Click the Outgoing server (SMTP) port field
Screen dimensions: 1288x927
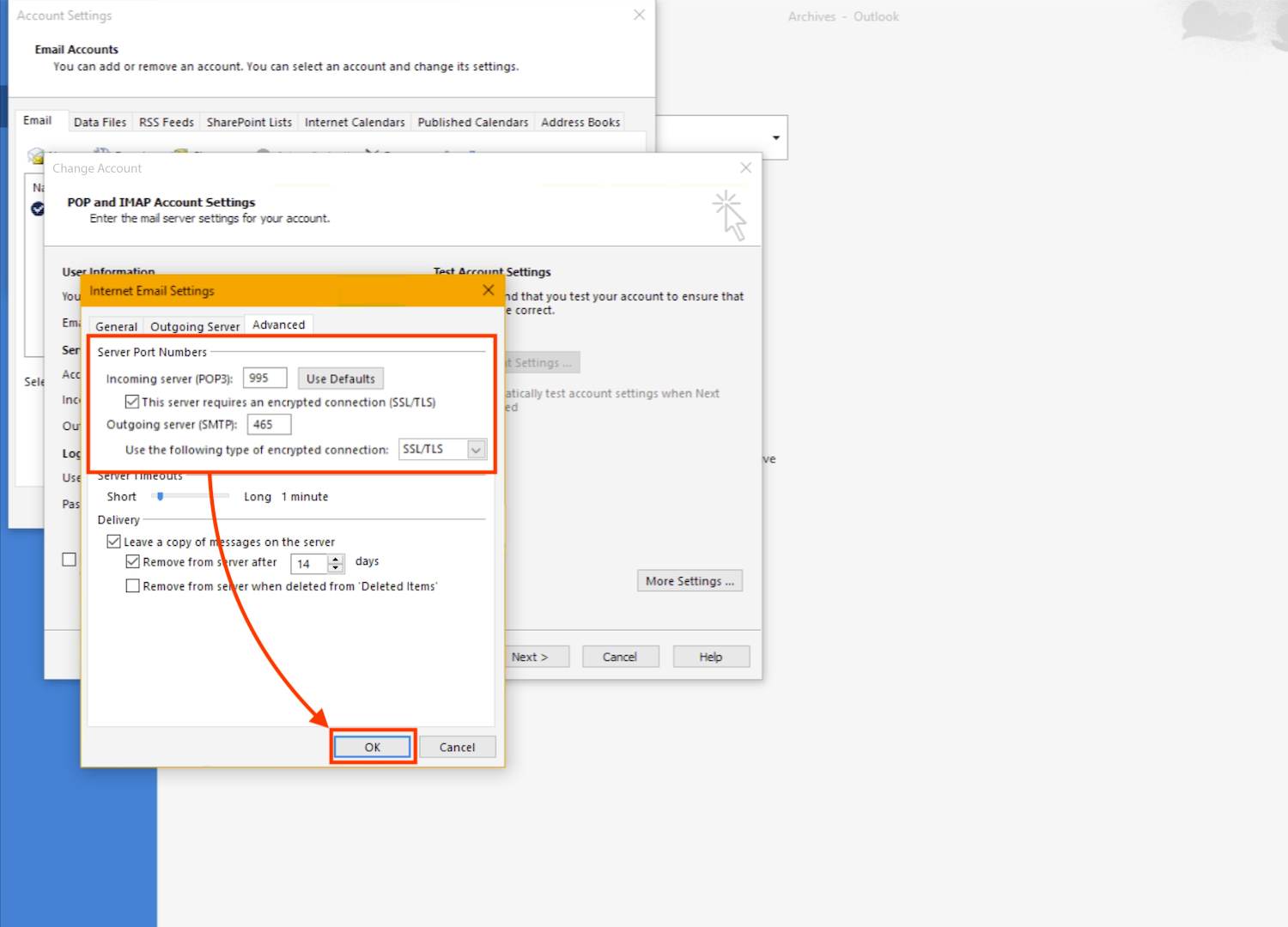click(x=269, y=425)
